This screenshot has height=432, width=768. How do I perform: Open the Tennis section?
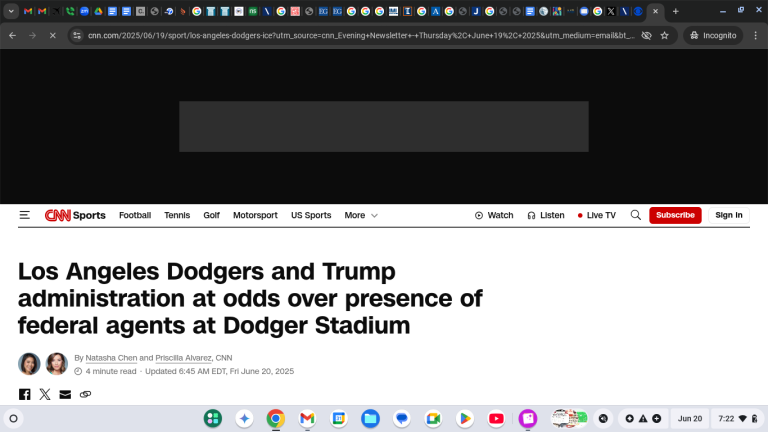pos(177,215)
